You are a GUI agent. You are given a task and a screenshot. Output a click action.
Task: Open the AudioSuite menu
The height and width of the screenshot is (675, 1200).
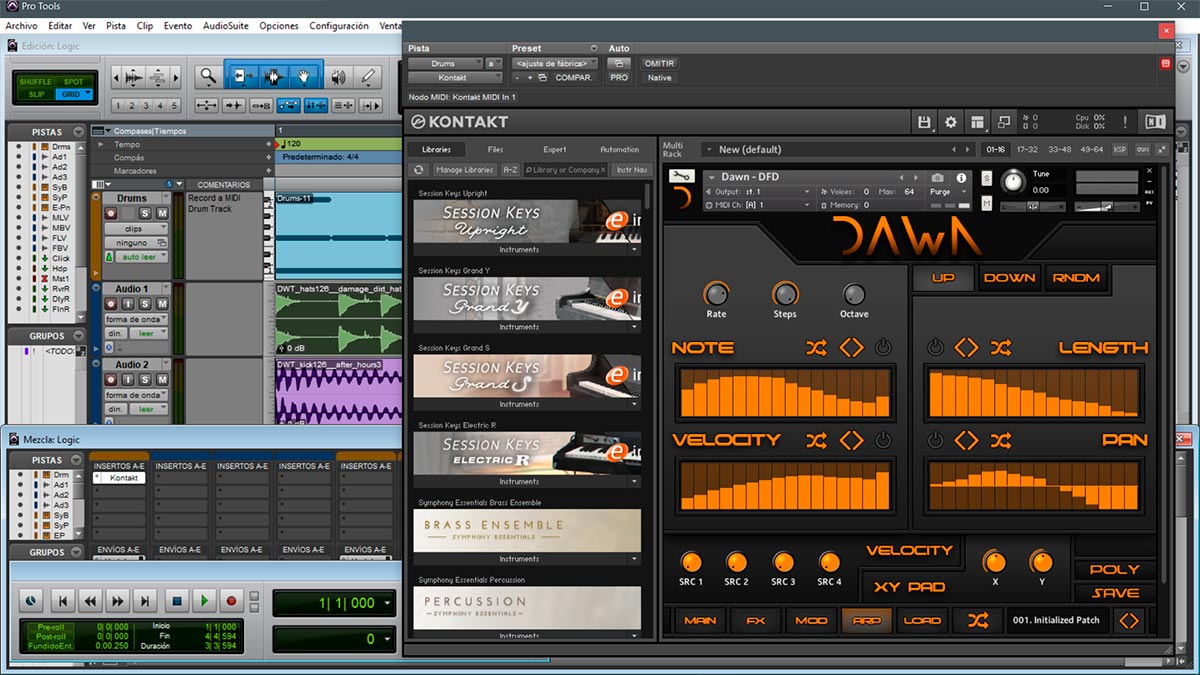pyautogui.click(x=227, y=26)
